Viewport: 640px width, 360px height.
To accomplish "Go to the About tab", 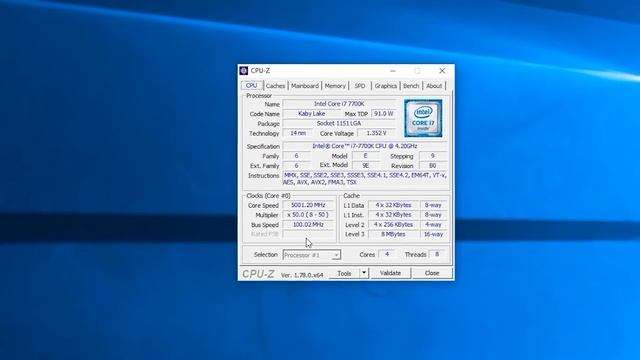I will (434, 86).
